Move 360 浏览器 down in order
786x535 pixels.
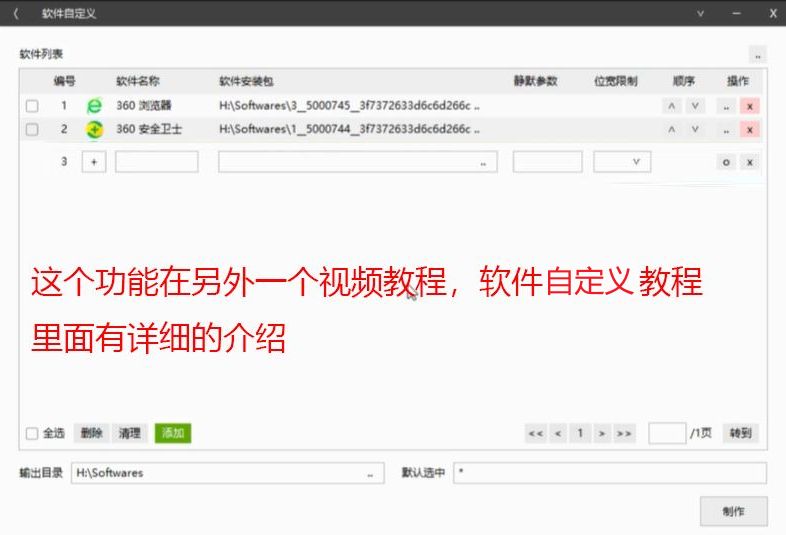[x=694, y=105]
